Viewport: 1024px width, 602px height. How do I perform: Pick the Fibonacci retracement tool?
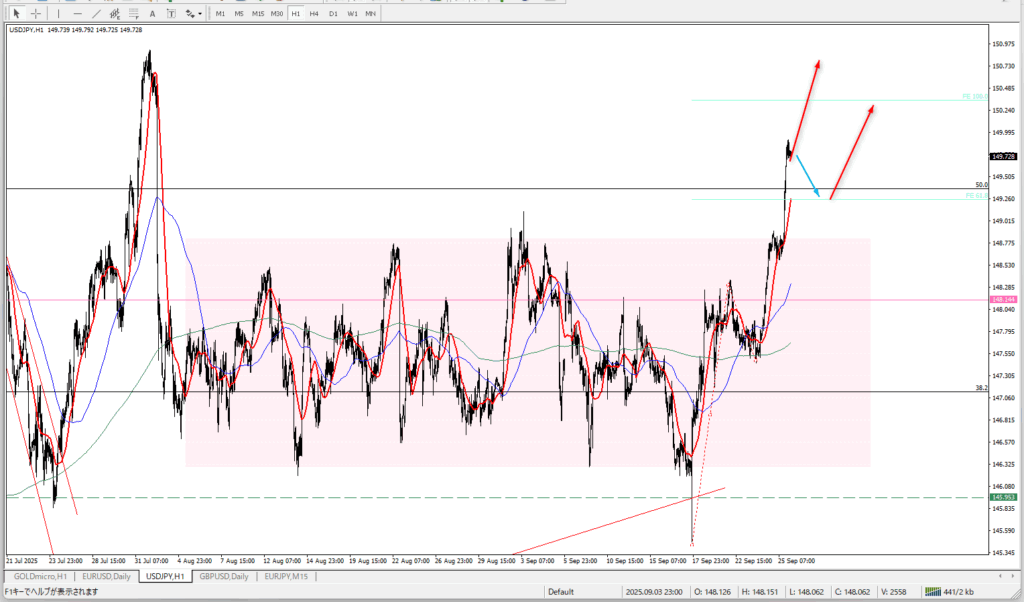(137, 13)
